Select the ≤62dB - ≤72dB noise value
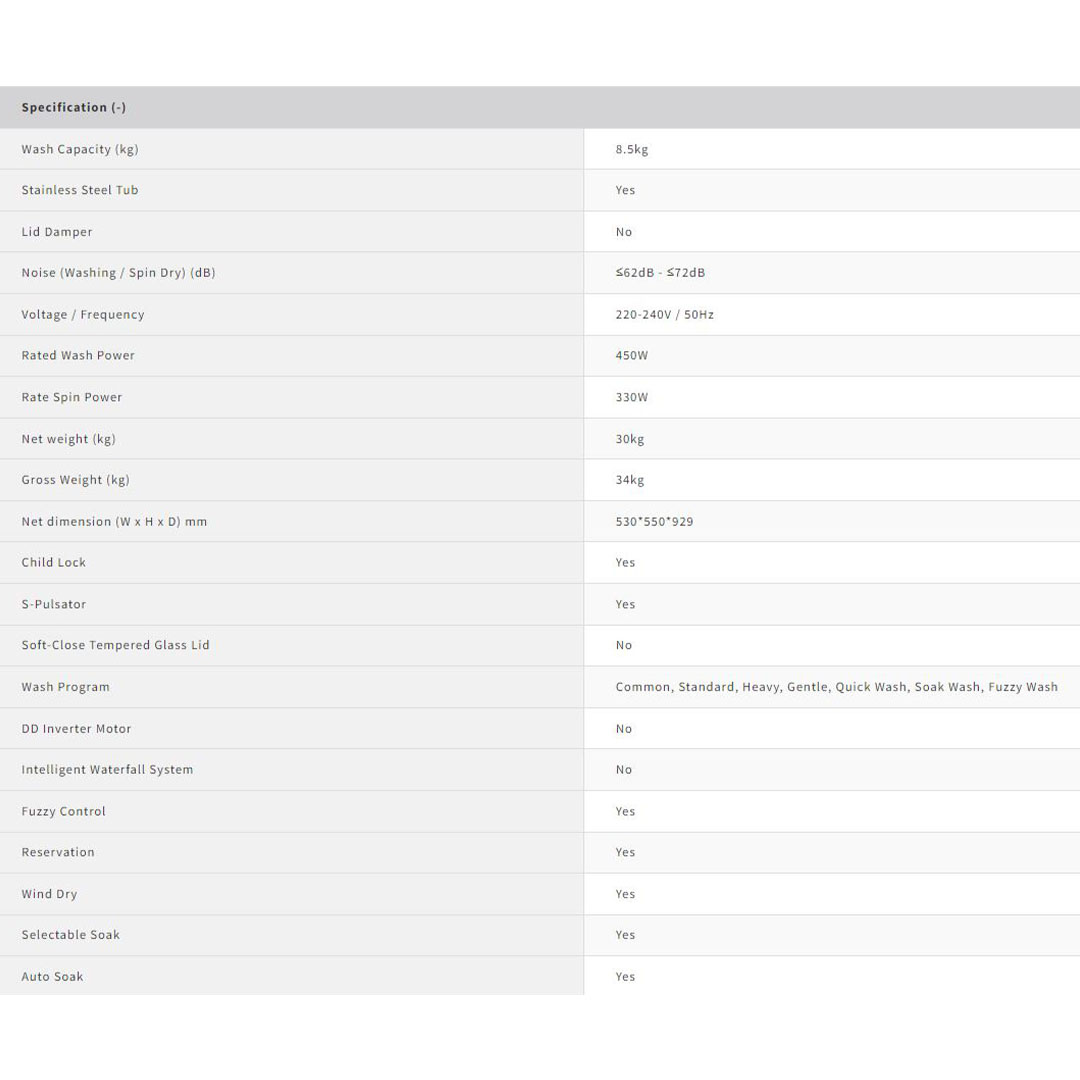1080x1080 pixels. point(660,273)
